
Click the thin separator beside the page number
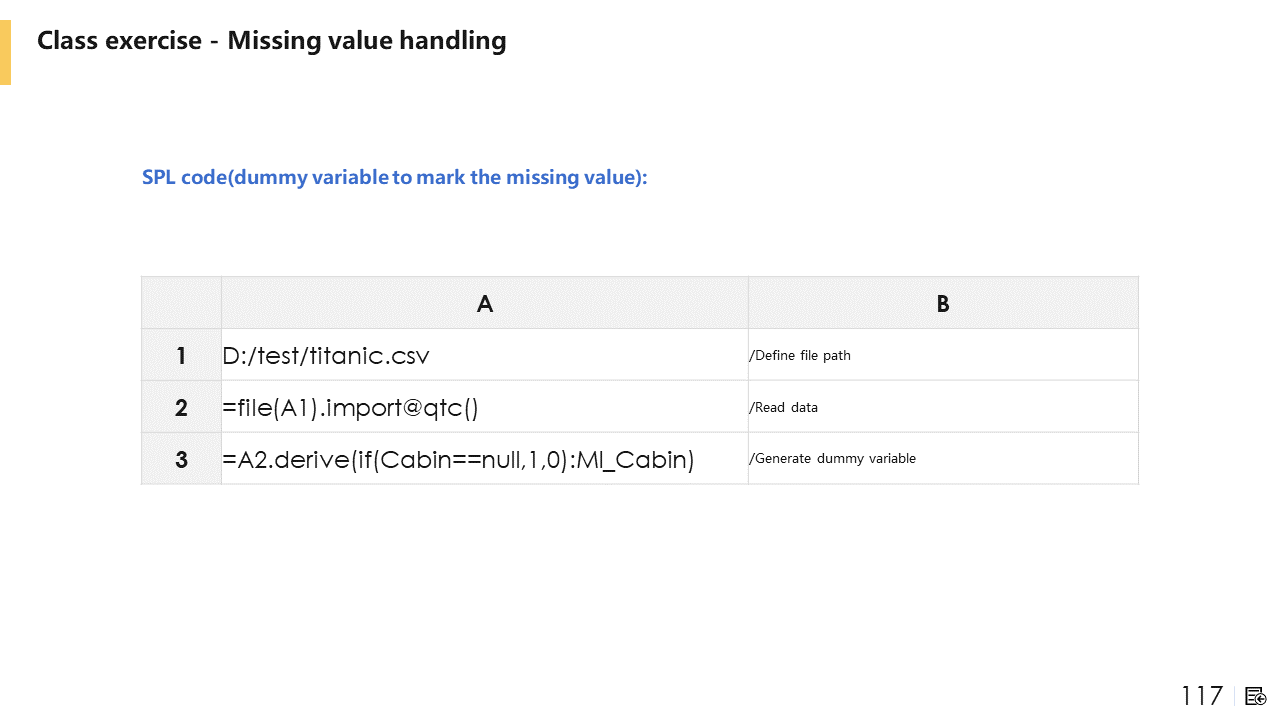click(x=1234, y=696)
